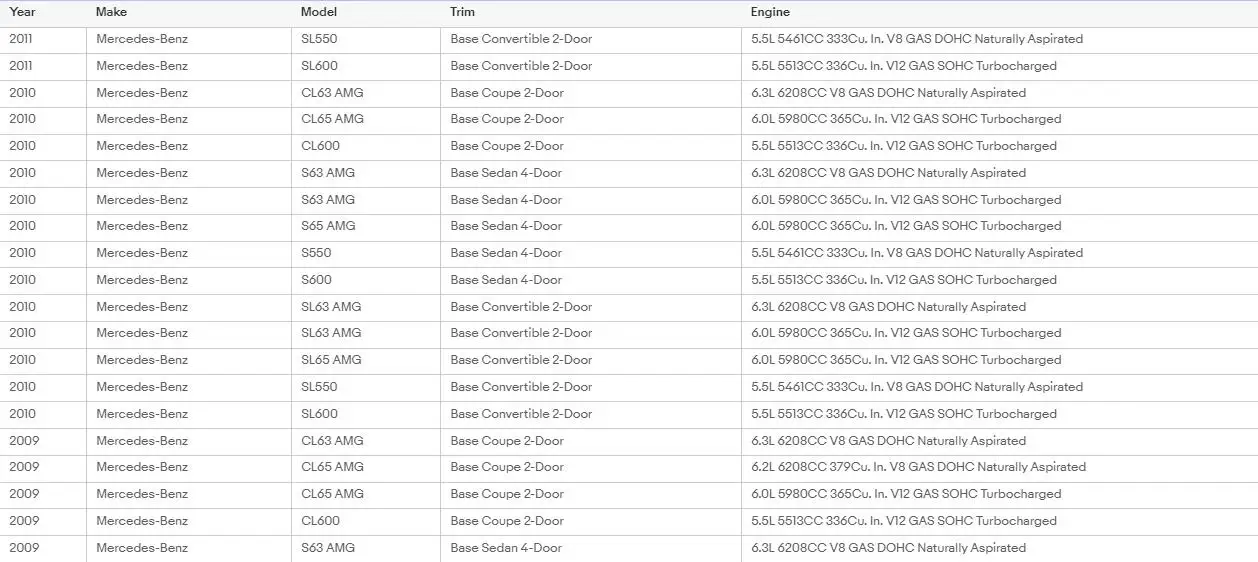Select the SL600 model cell in the 2011 row

tap(366, 67)
